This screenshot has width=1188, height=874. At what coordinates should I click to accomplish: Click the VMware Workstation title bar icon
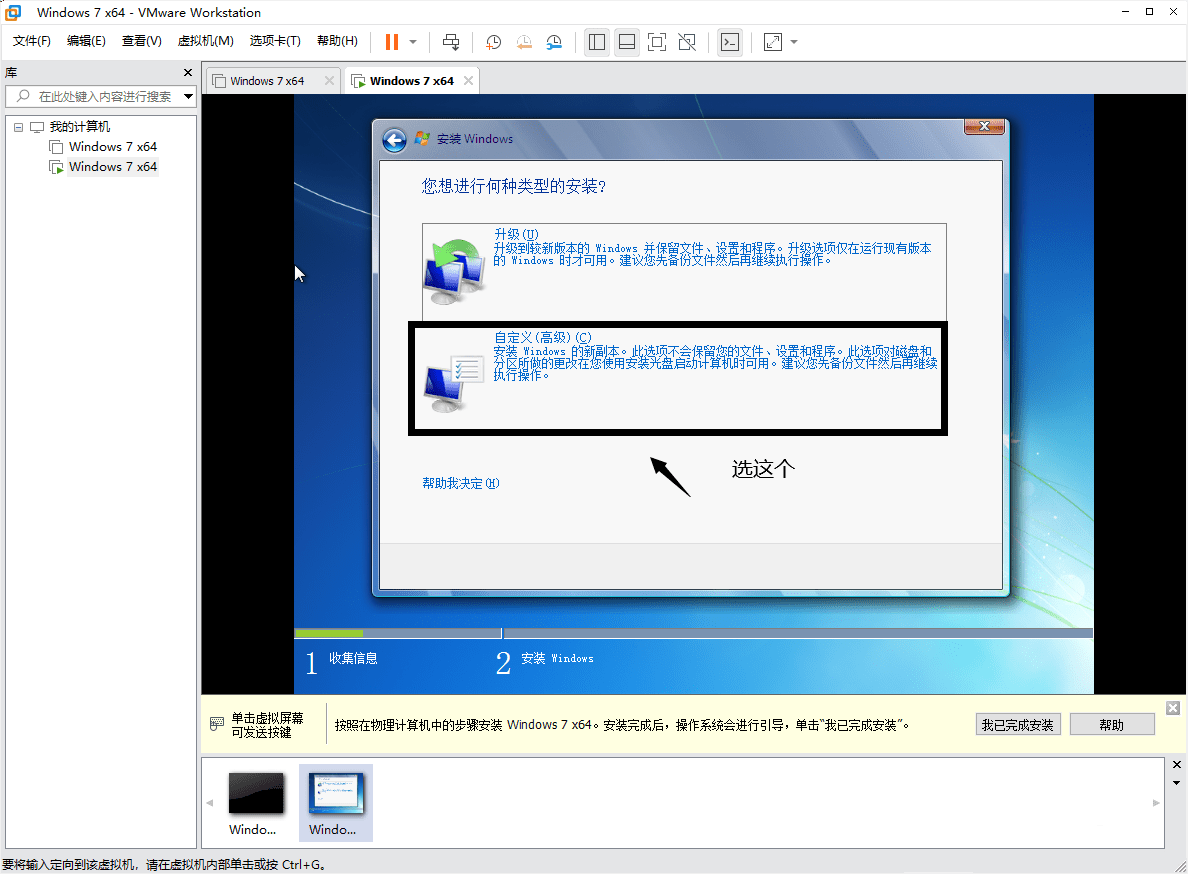pos(13,12)
